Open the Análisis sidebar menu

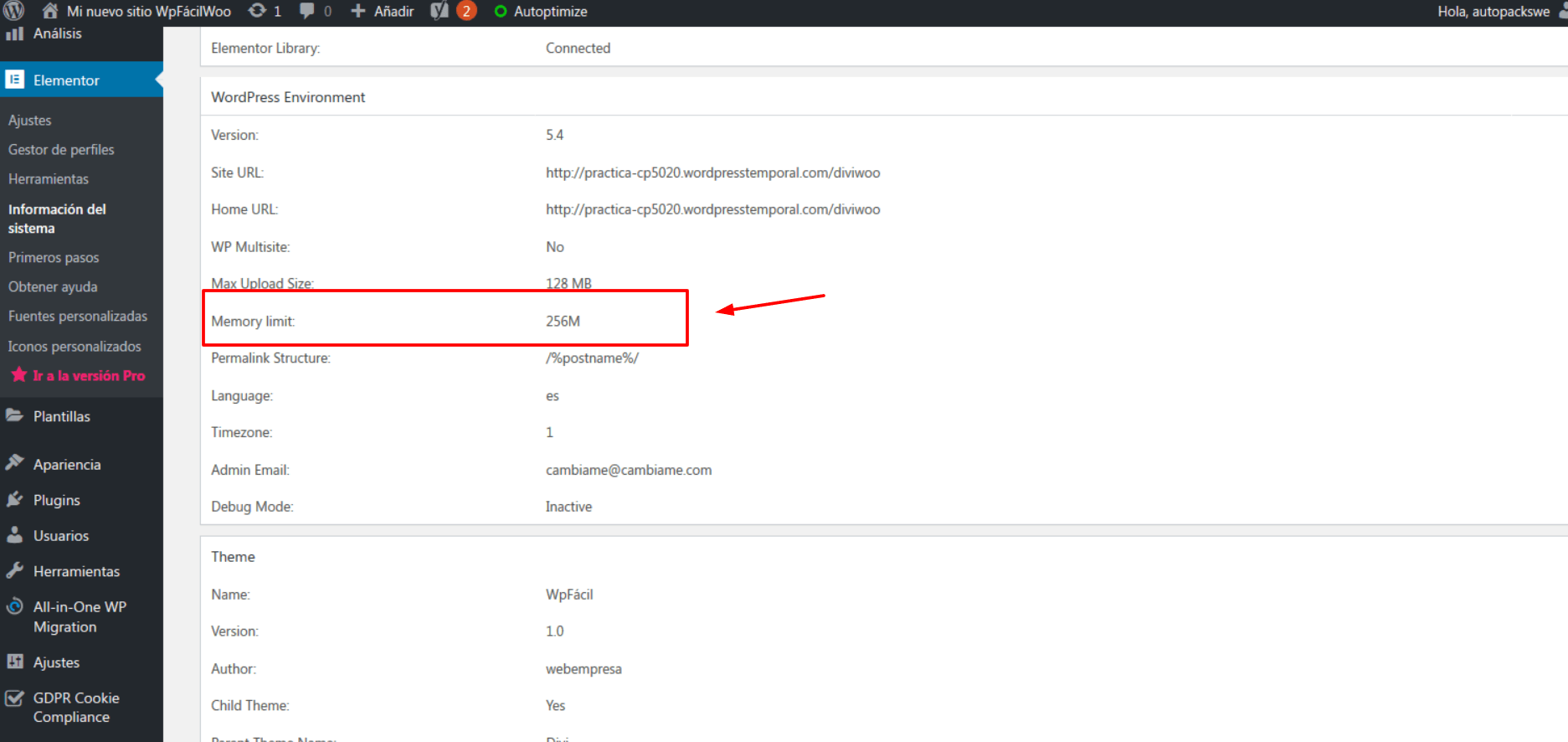coord(57,33)
